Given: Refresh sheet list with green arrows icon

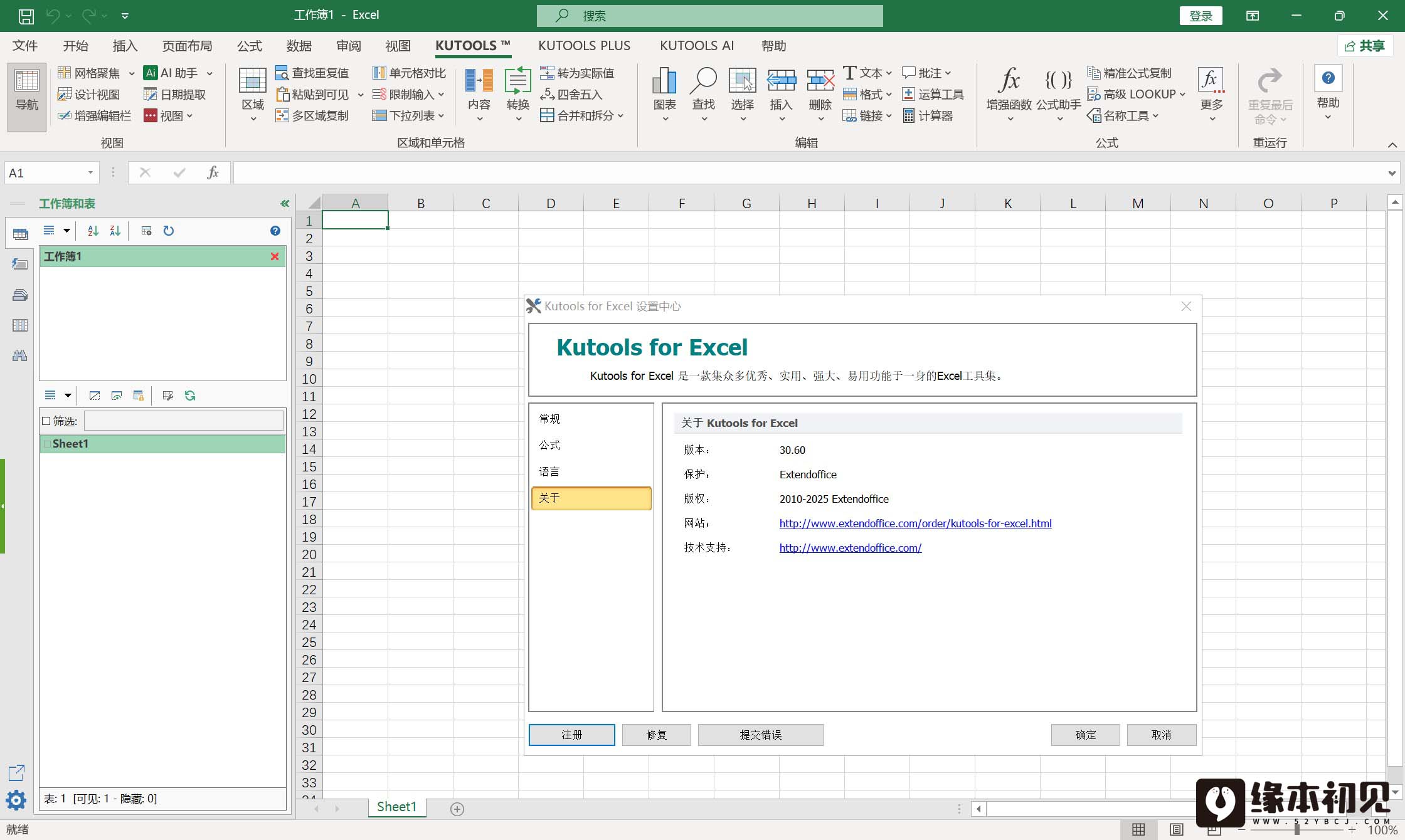Looking at the screenshot, I should (190, 396).
